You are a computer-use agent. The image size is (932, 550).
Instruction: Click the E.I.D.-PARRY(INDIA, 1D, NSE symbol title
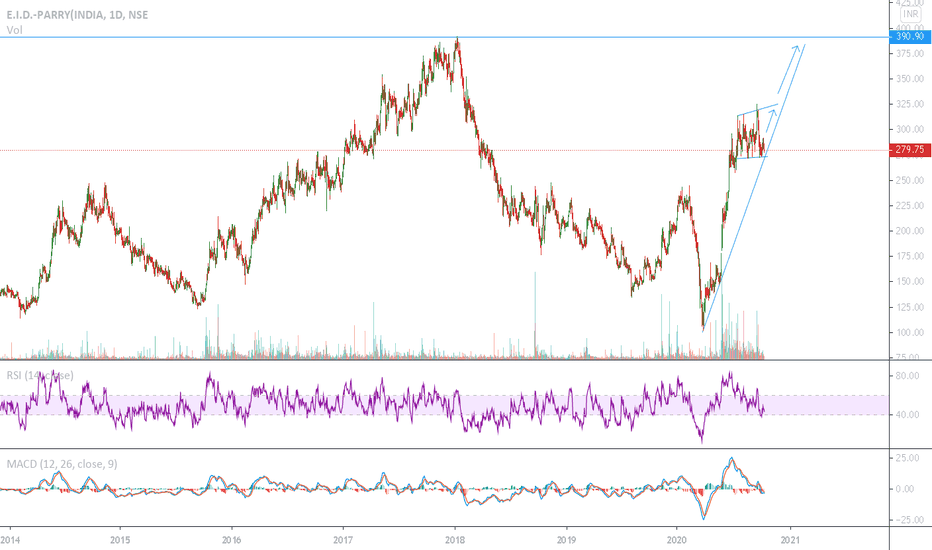click(x=77, y=15)
